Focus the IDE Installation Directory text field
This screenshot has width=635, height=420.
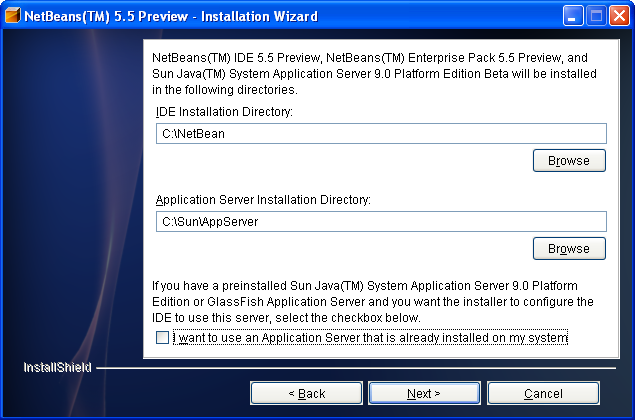[x=381, y=134]
